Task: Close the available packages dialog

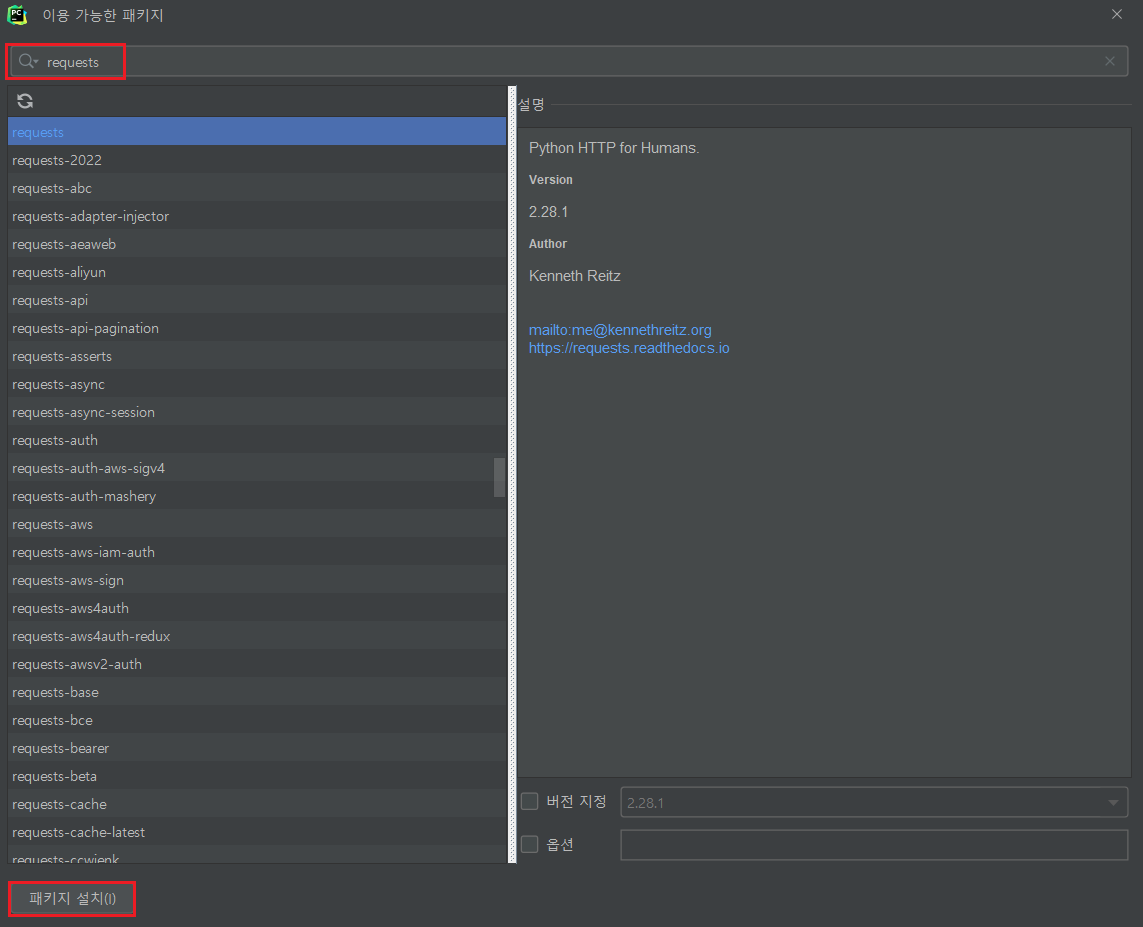Action: 1117,15
